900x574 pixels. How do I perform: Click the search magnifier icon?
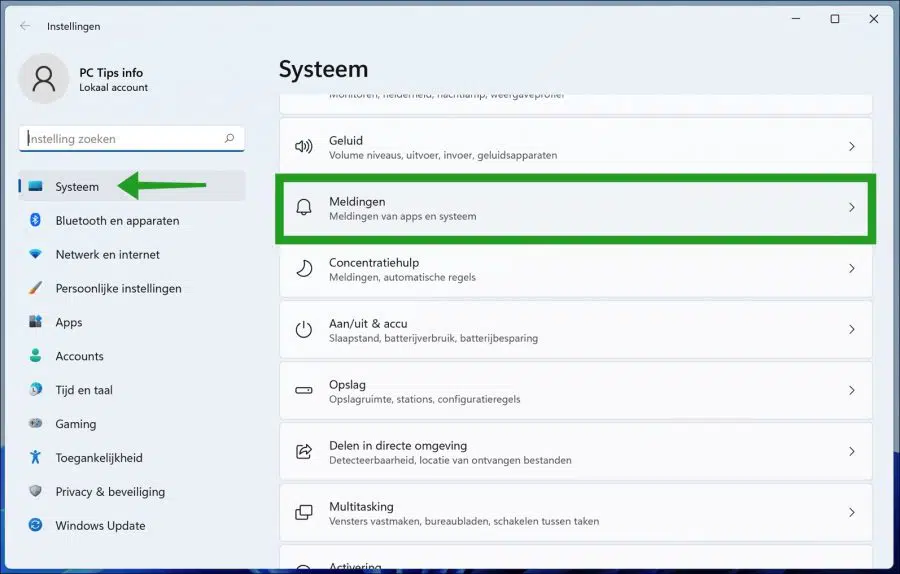(229, 138)
